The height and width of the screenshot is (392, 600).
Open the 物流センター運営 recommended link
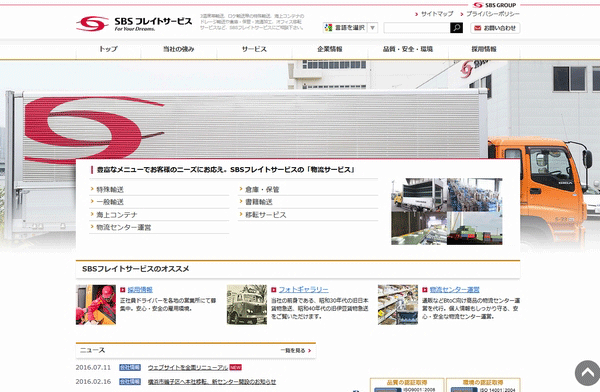(x=455, y=290)
